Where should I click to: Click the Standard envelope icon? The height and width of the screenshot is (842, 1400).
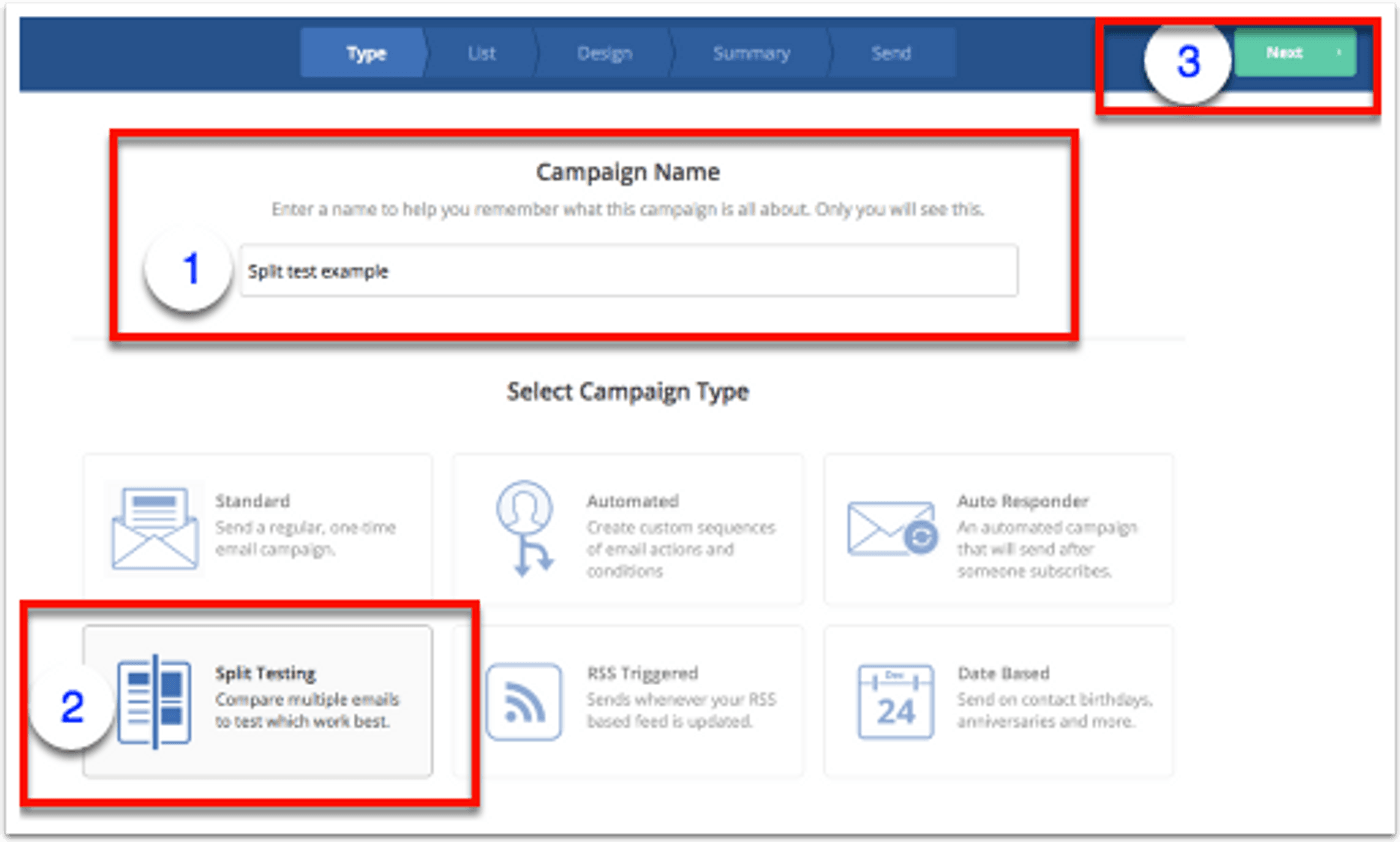click(x=154, y=527)
